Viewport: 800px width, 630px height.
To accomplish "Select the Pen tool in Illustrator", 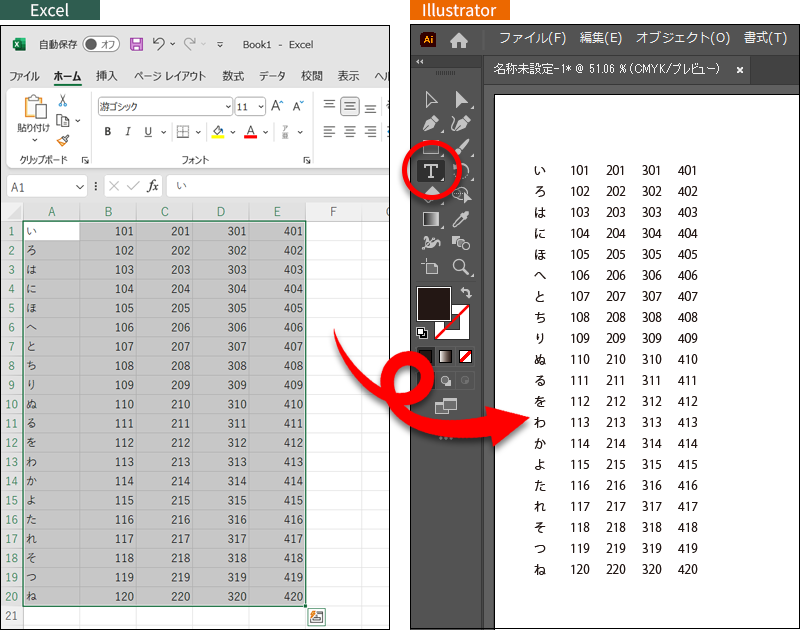I will point(431,124).
